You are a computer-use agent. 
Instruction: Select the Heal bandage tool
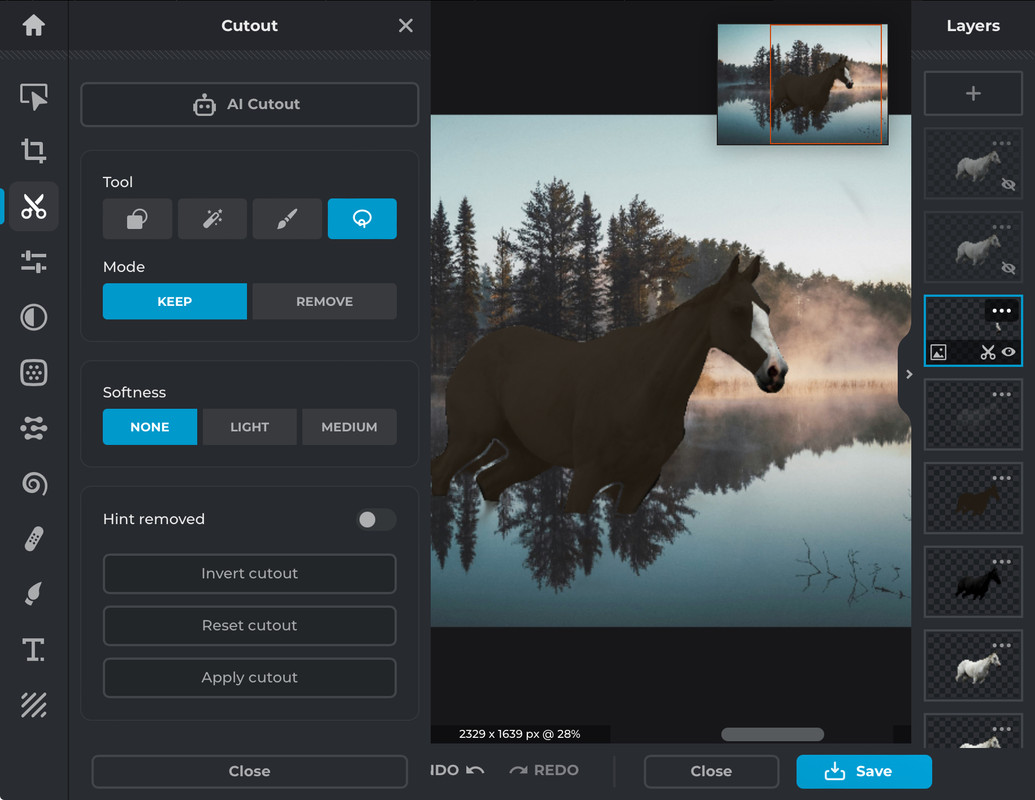coord(34,539)
